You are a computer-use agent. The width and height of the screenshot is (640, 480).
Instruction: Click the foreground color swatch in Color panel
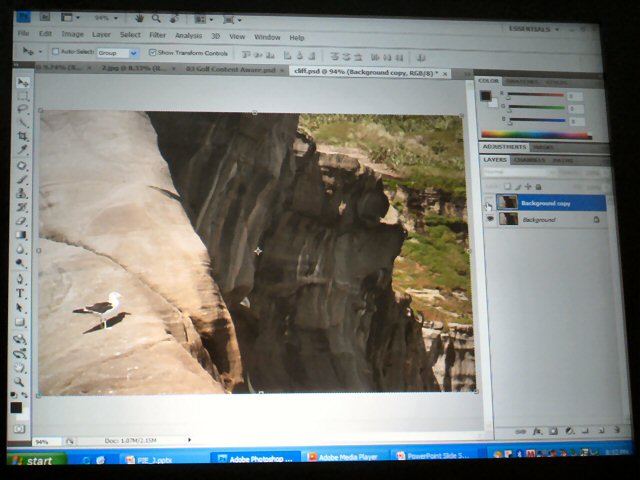(485, 96)
